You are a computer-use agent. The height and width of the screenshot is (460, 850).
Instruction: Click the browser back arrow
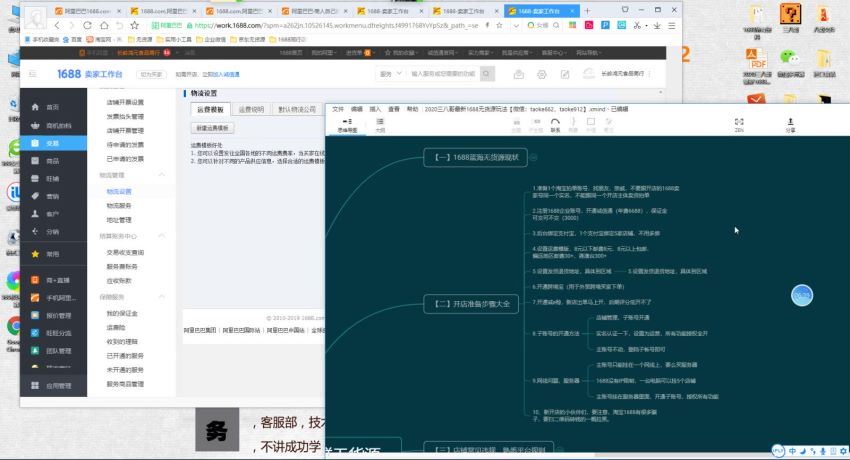point(57,25)
